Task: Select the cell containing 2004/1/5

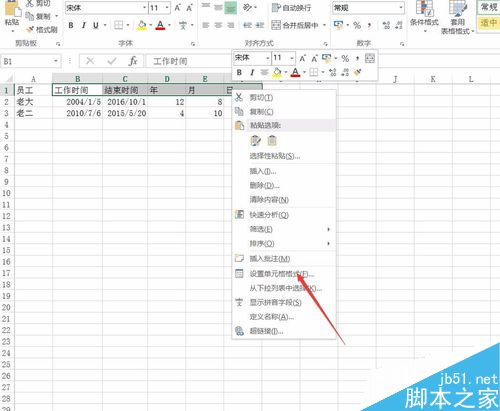Action: [x=77, y=102]
